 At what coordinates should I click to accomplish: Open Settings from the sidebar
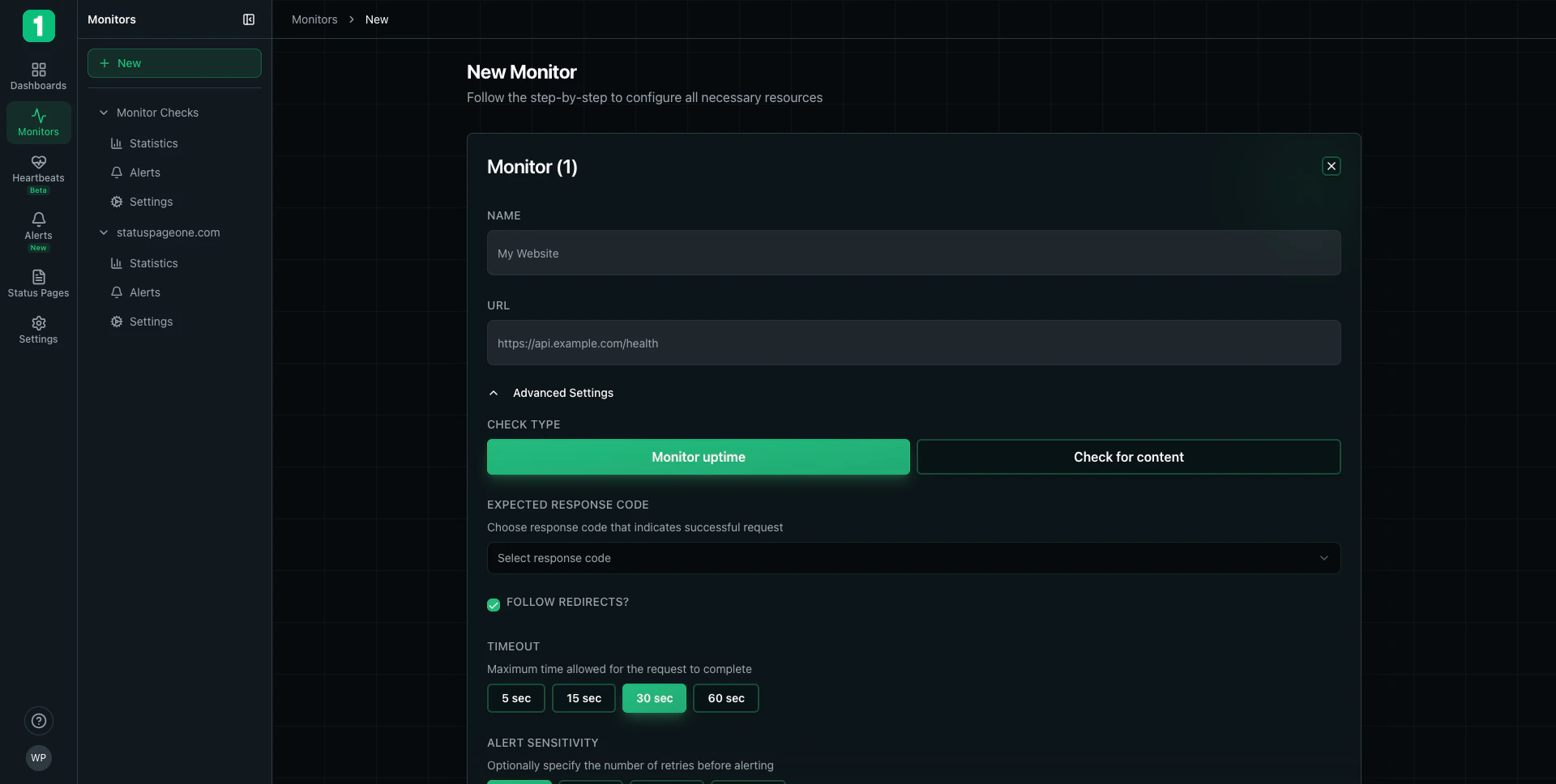[38, 329]
